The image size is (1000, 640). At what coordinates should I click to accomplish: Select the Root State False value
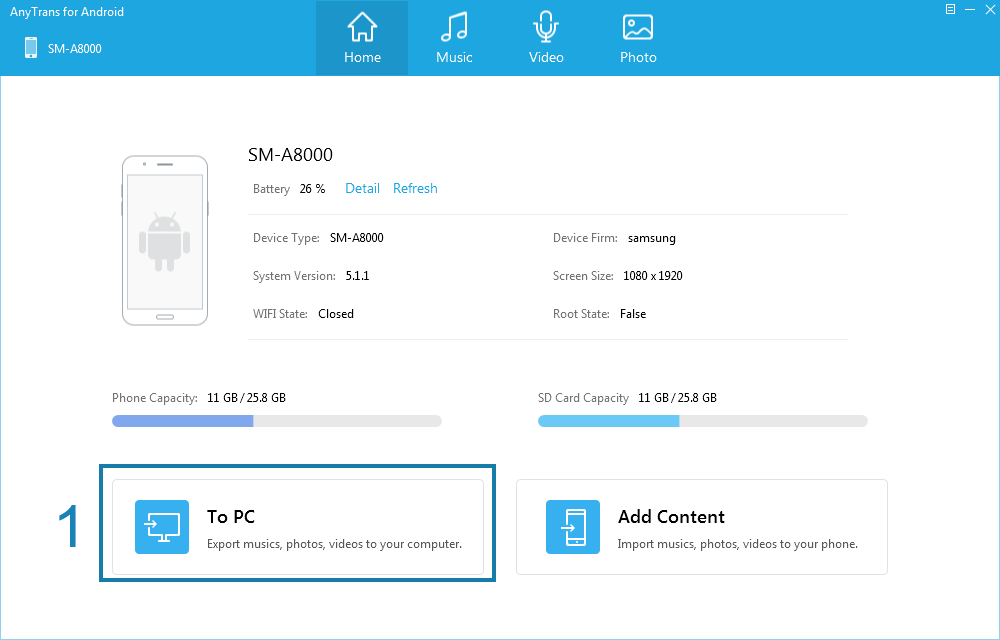click(633, 314)
